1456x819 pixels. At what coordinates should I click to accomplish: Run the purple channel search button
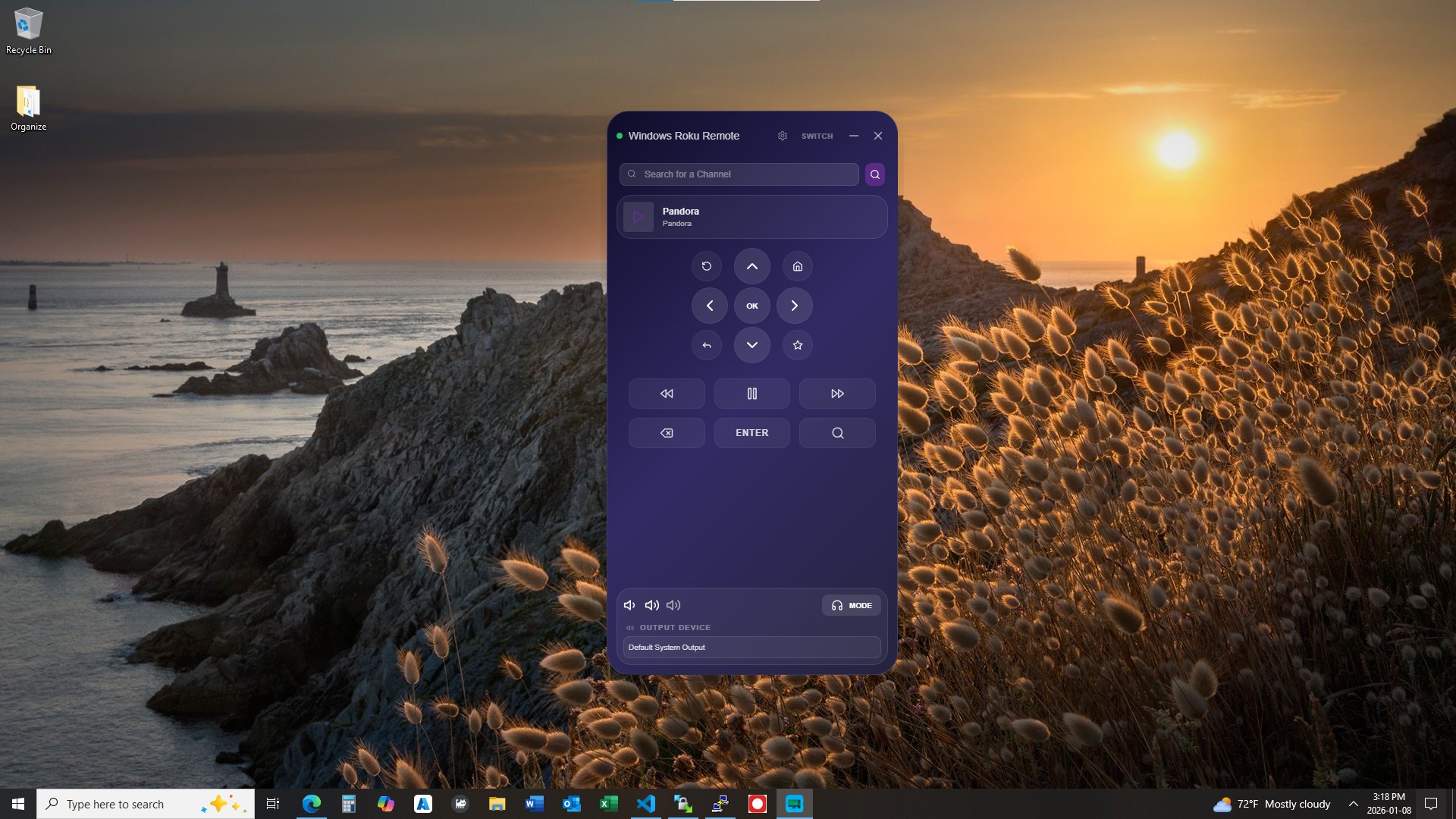tap(874, 174)
